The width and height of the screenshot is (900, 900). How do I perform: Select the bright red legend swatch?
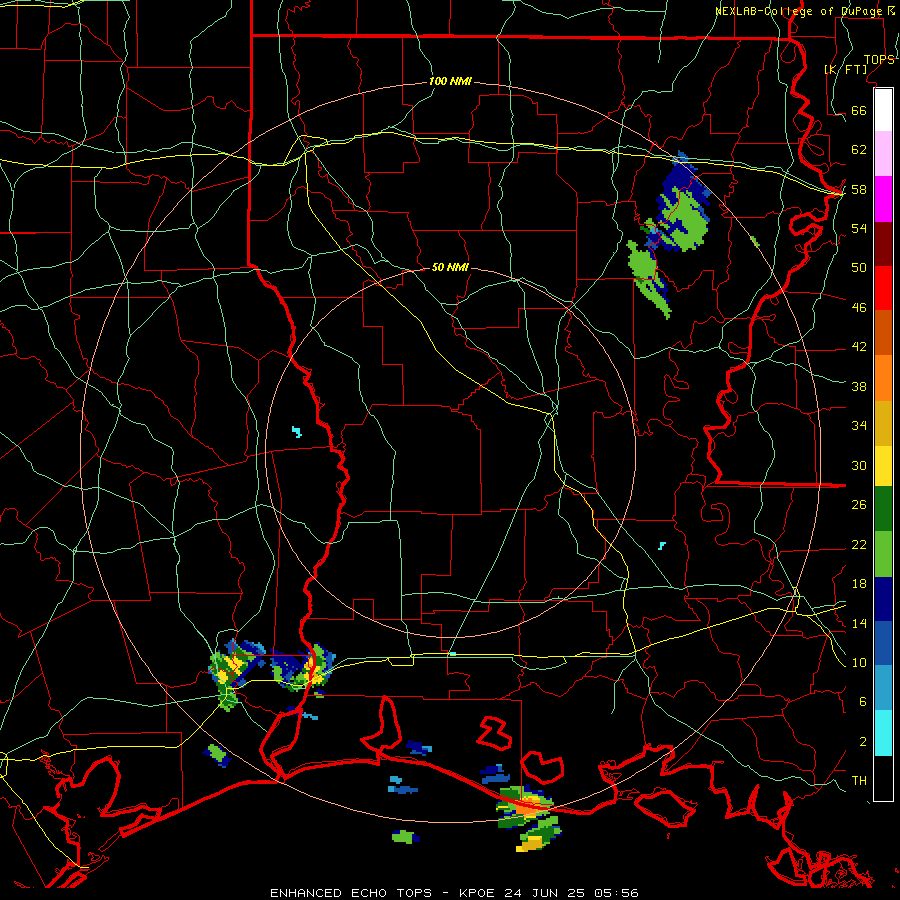pos(883,288)
